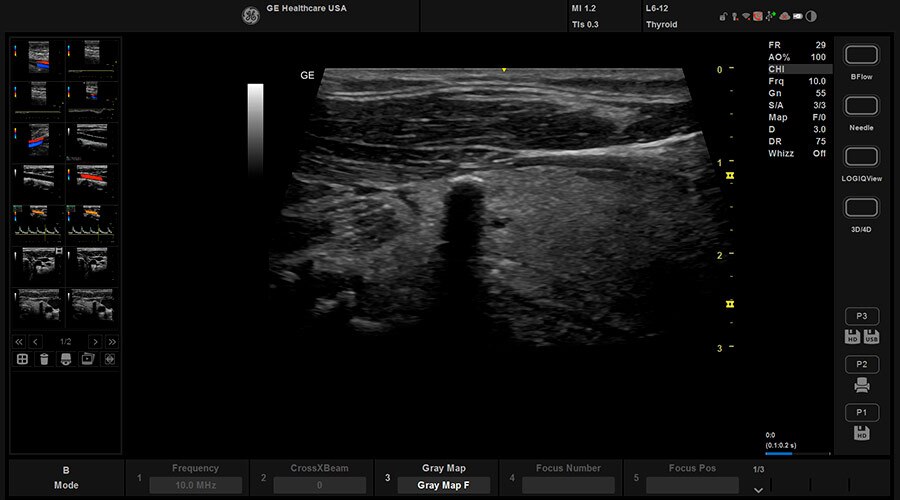The image size is (900, 500).
Task: Click the delete image trash icon
Action: click(x=43, y=358)
